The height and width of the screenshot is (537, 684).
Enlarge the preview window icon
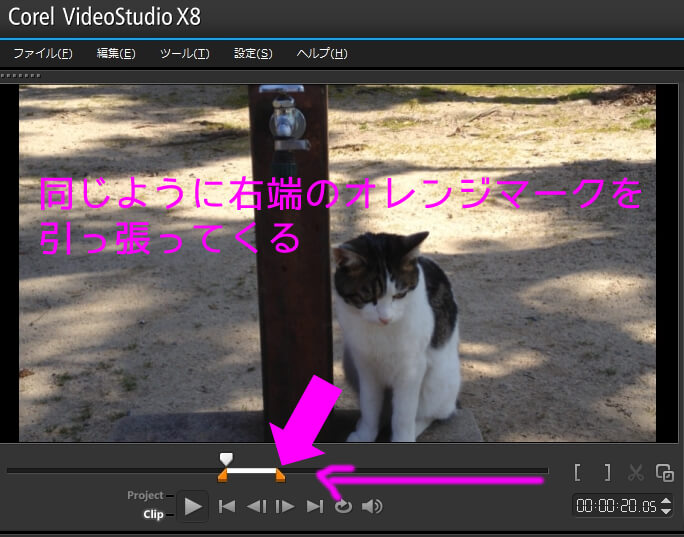coord(665,472)
